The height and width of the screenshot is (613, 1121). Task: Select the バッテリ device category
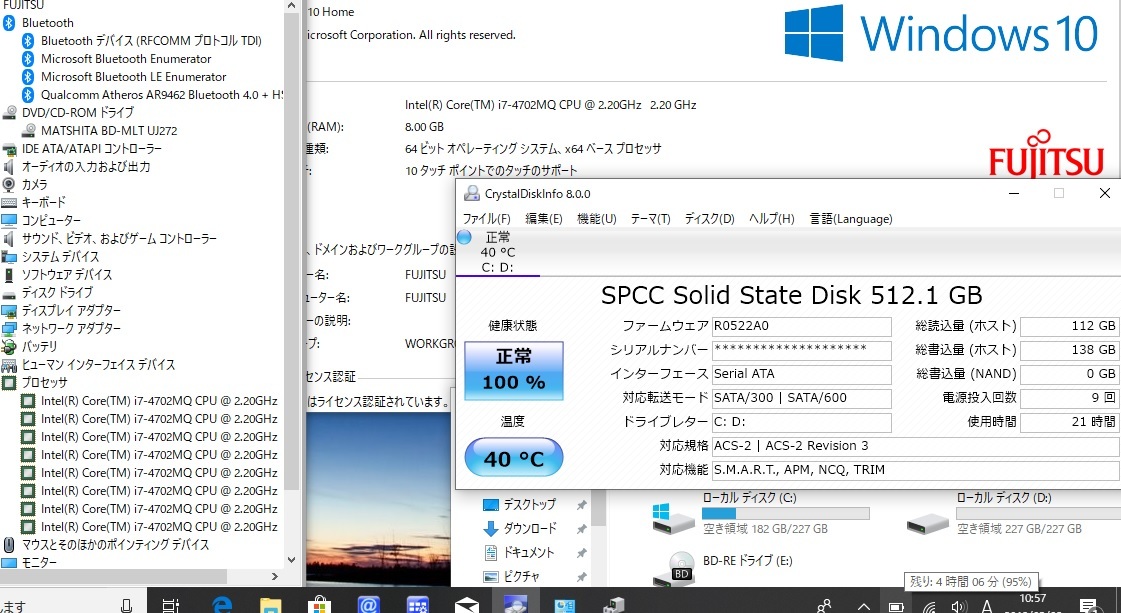point(39,346)
